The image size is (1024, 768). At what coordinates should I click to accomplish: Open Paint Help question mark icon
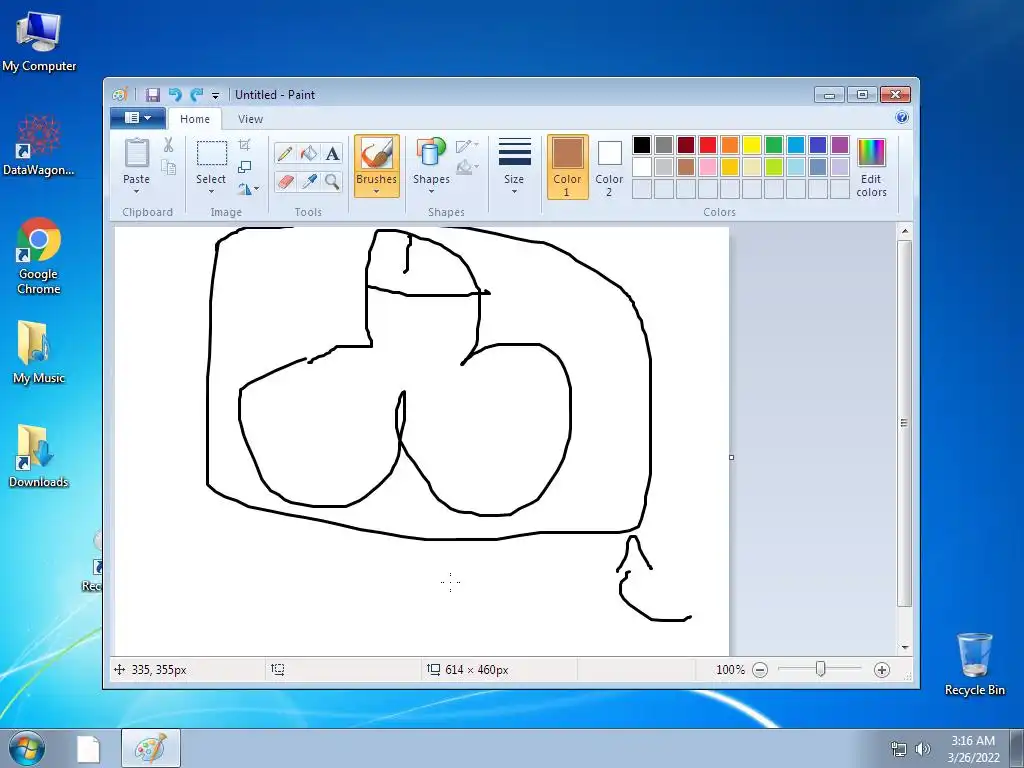[902, 118]
